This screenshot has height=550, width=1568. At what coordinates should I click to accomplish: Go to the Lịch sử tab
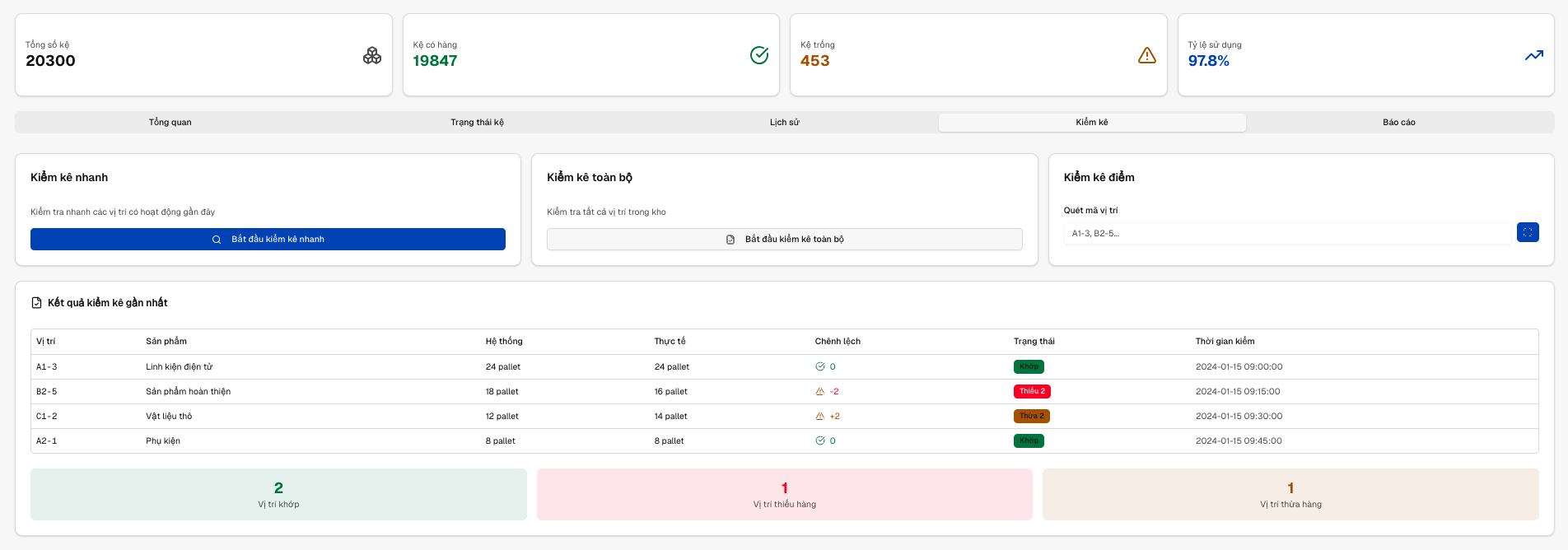coord(784,123)
